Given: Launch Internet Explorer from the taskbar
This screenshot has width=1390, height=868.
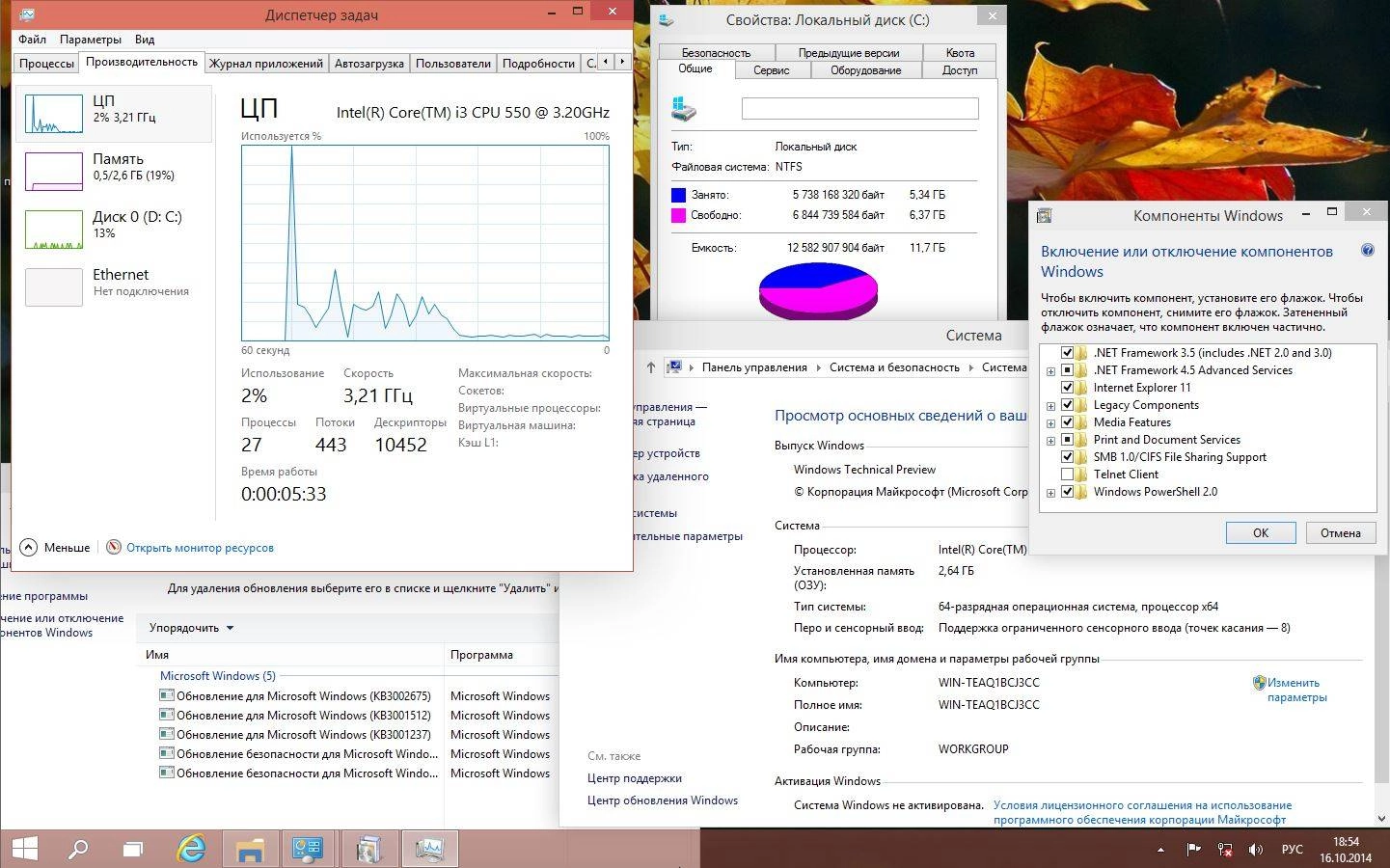Looking at the screenshot, I should (192, 849).
